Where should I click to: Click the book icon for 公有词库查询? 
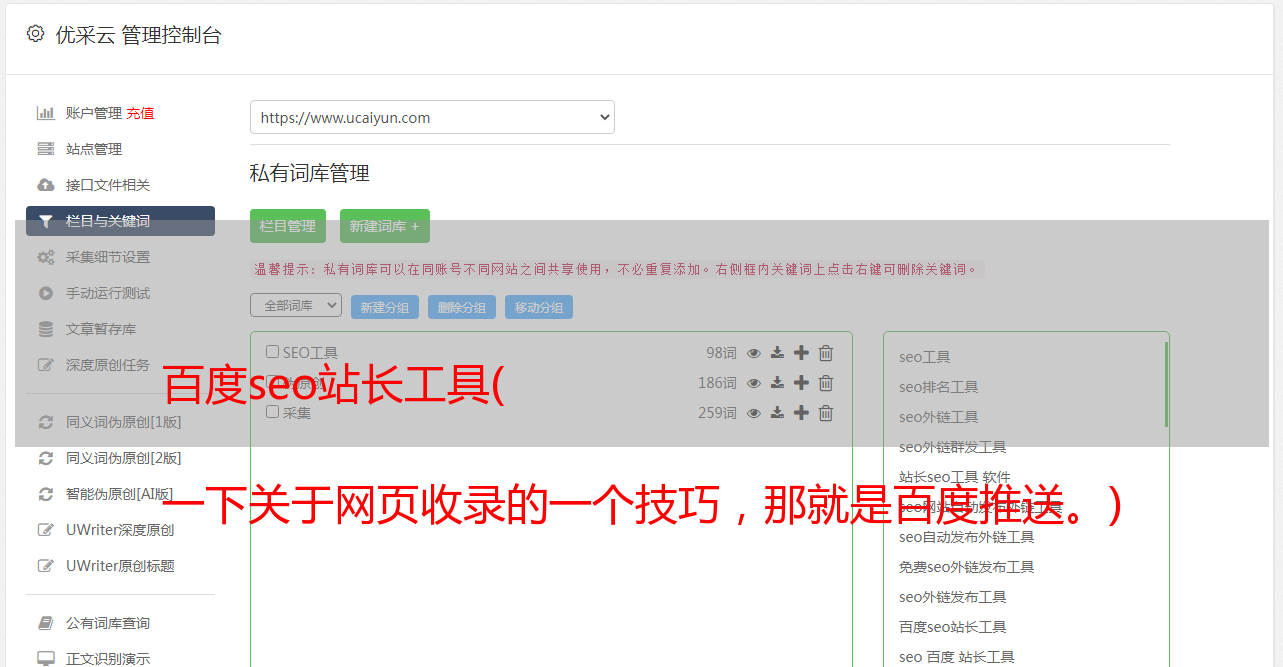(46, 623)
